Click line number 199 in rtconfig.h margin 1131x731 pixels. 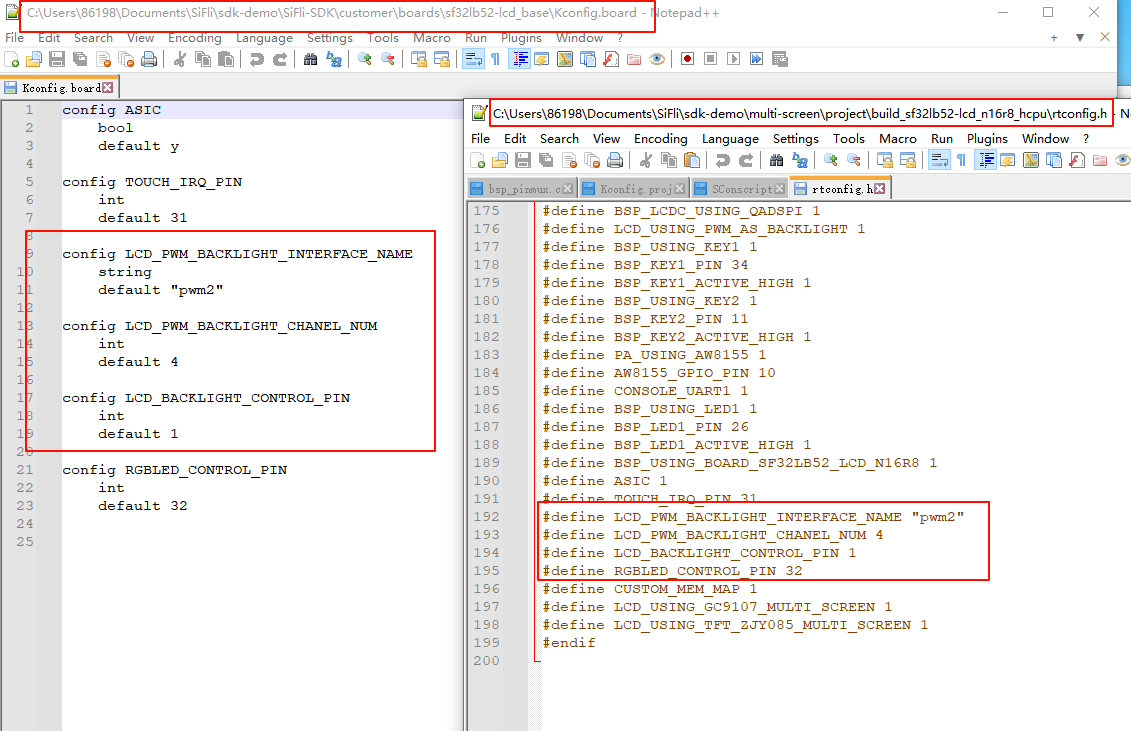pos(486,643)
